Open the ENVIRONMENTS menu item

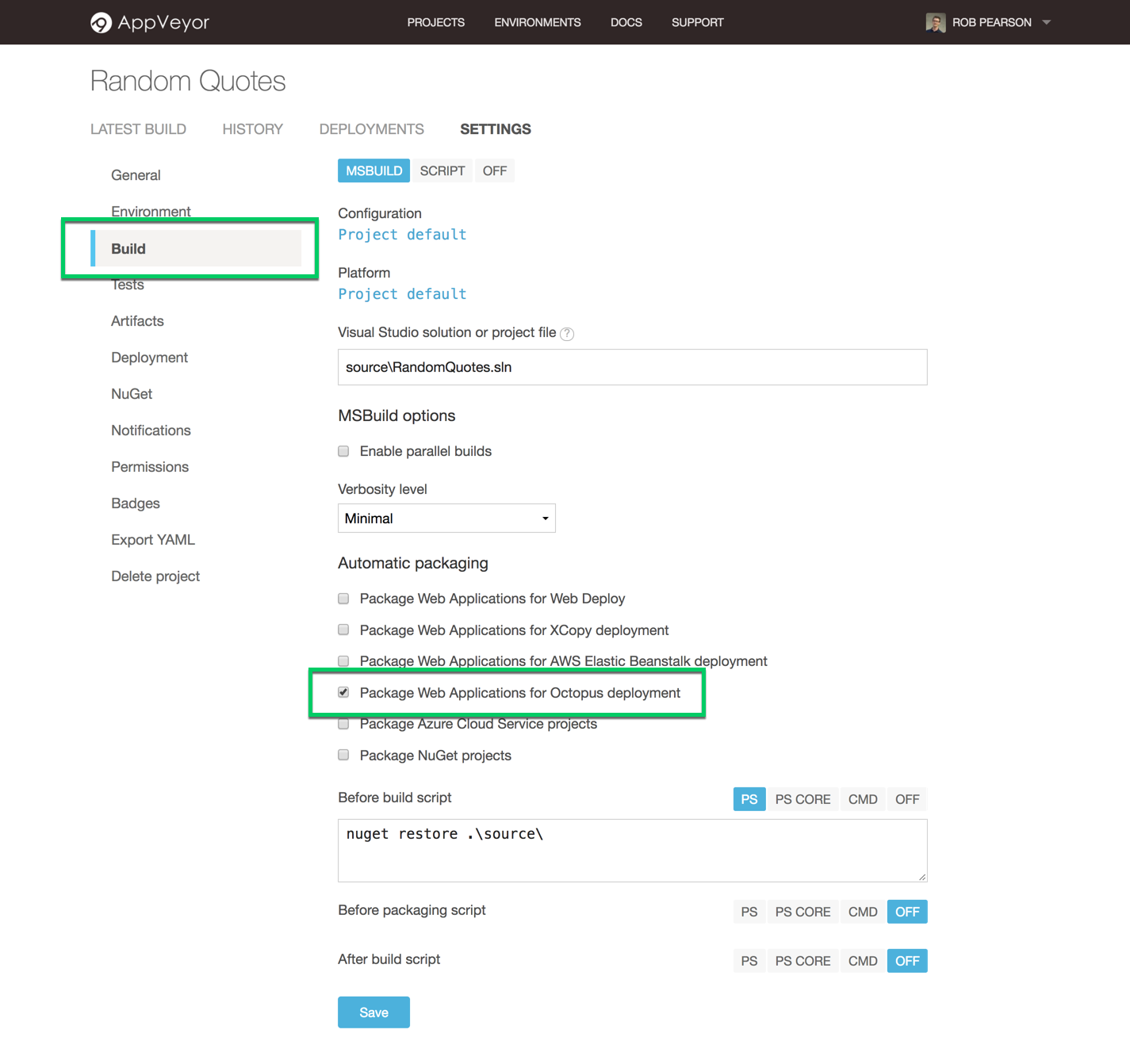coord(537,22)
